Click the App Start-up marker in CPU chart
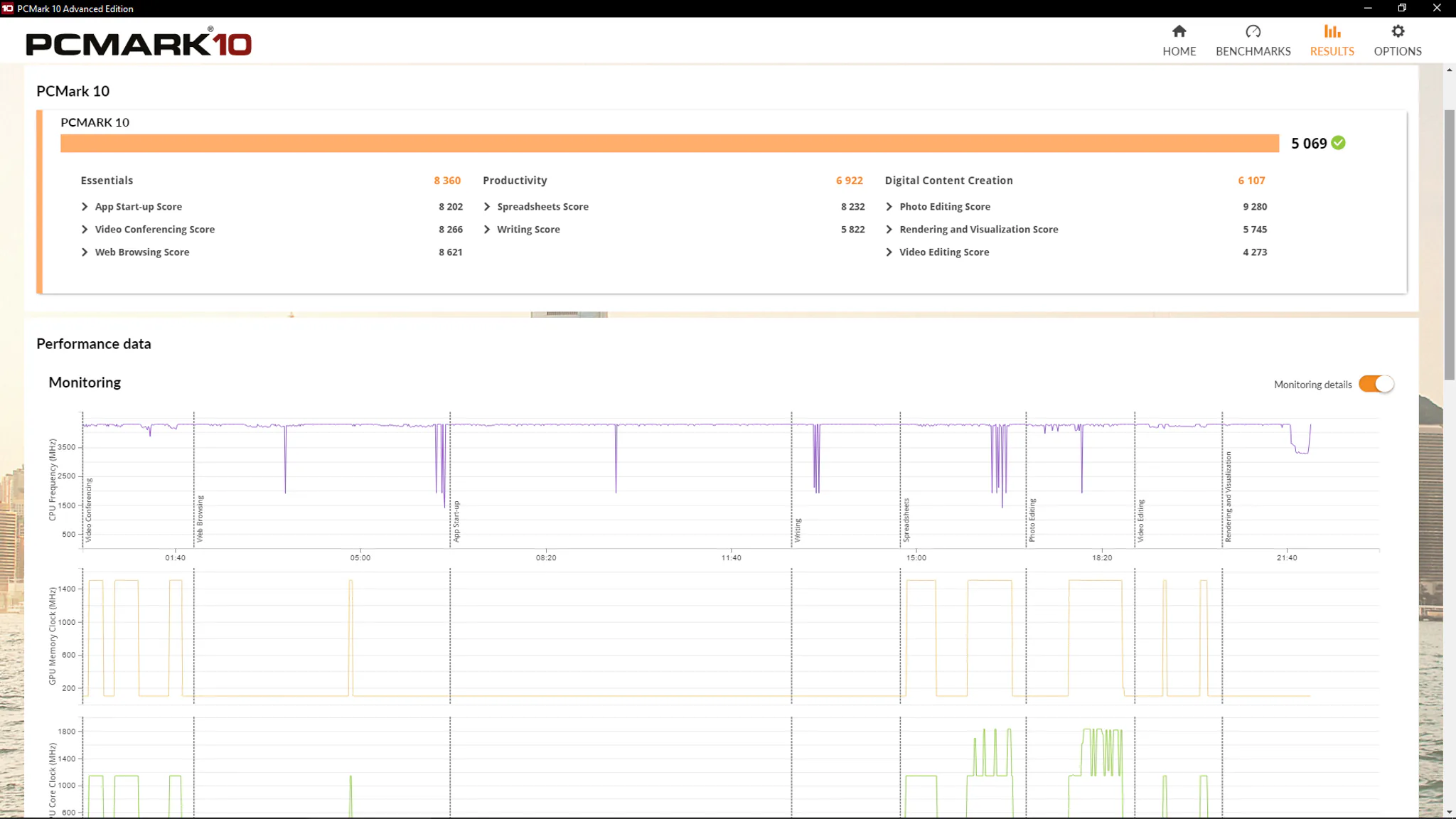 point(456,521)
